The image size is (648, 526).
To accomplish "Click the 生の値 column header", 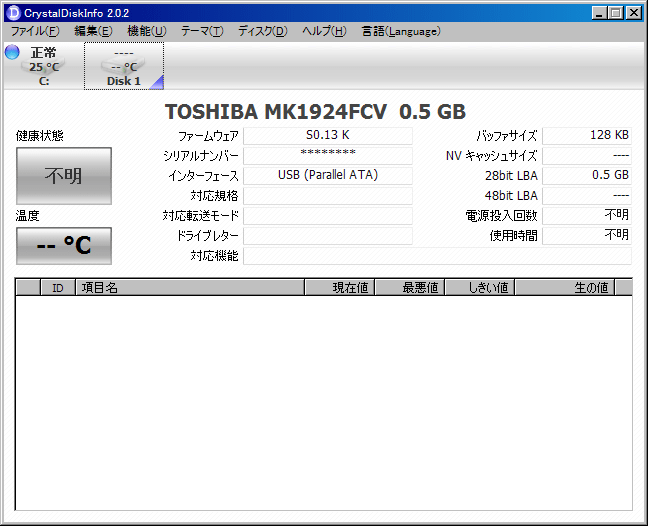I will coord(565,288).
